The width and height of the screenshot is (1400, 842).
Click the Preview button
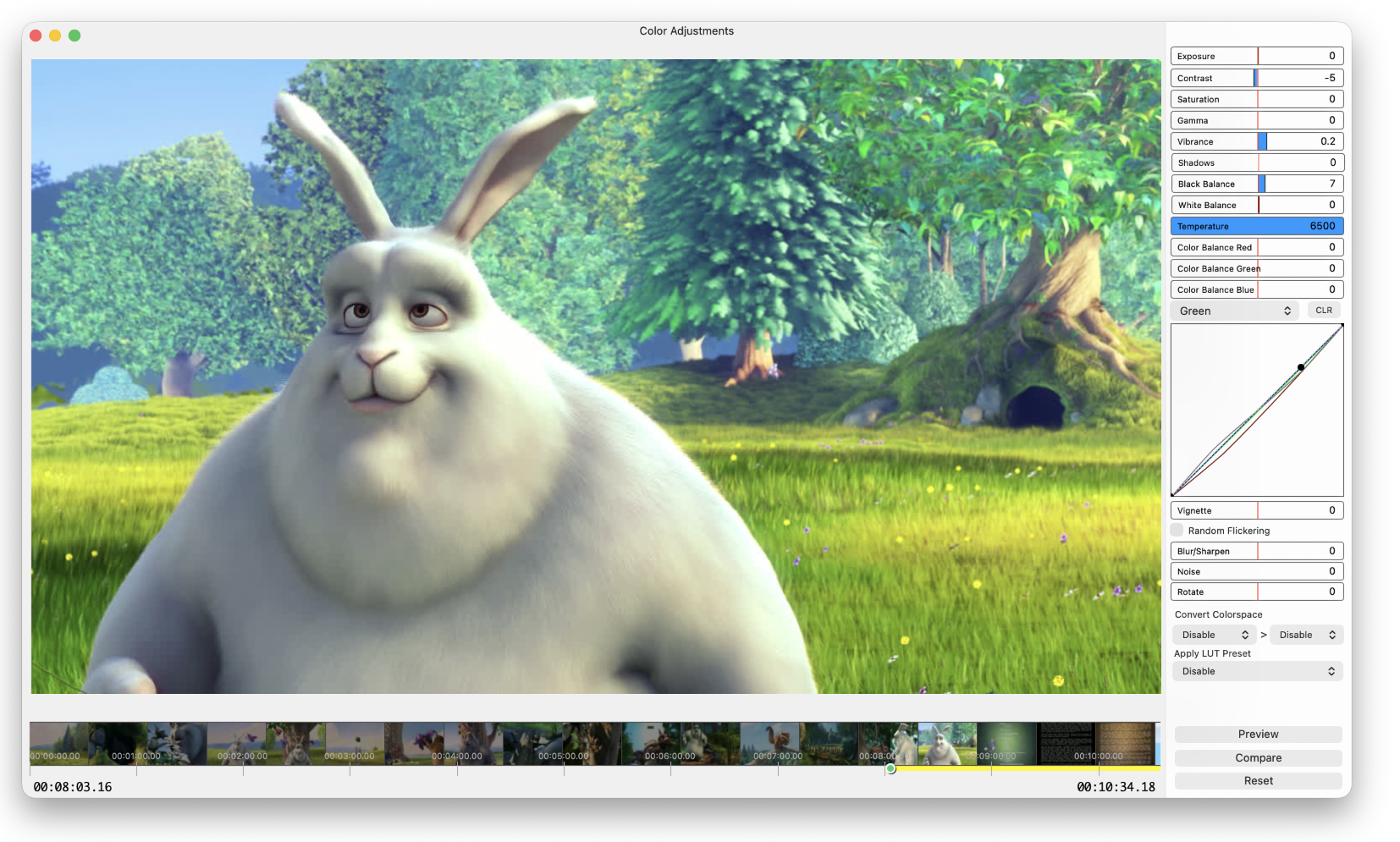[1258, 735]
